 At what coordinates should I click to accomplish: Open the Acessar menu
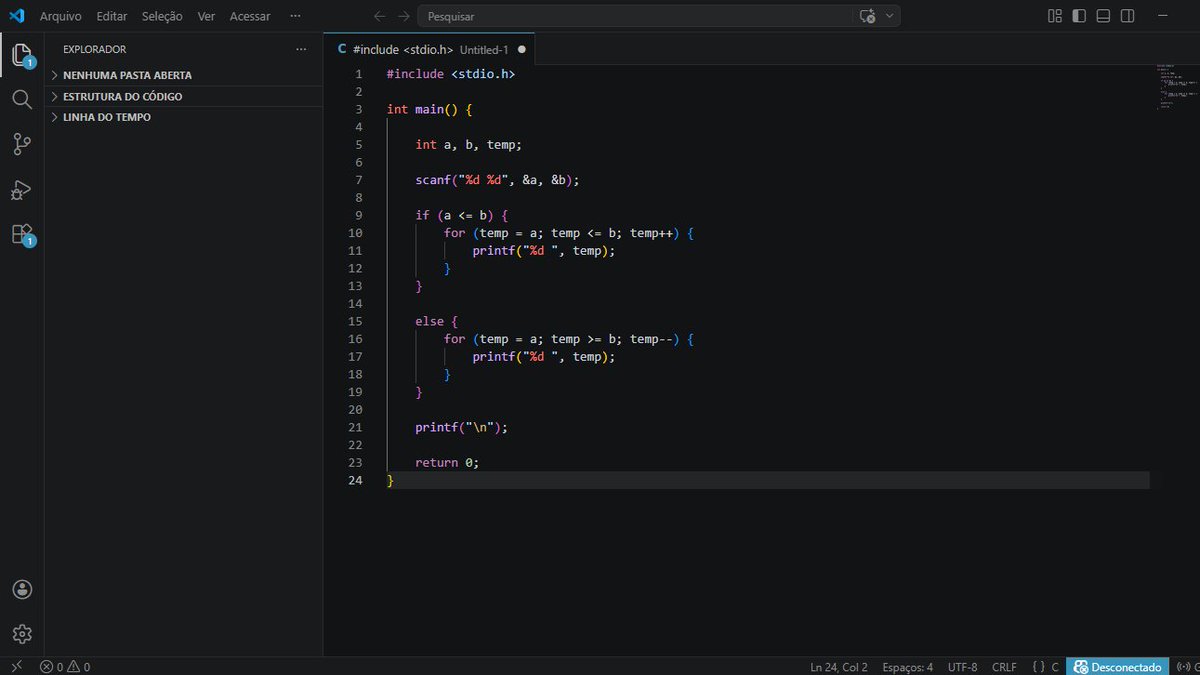[250, 16]
